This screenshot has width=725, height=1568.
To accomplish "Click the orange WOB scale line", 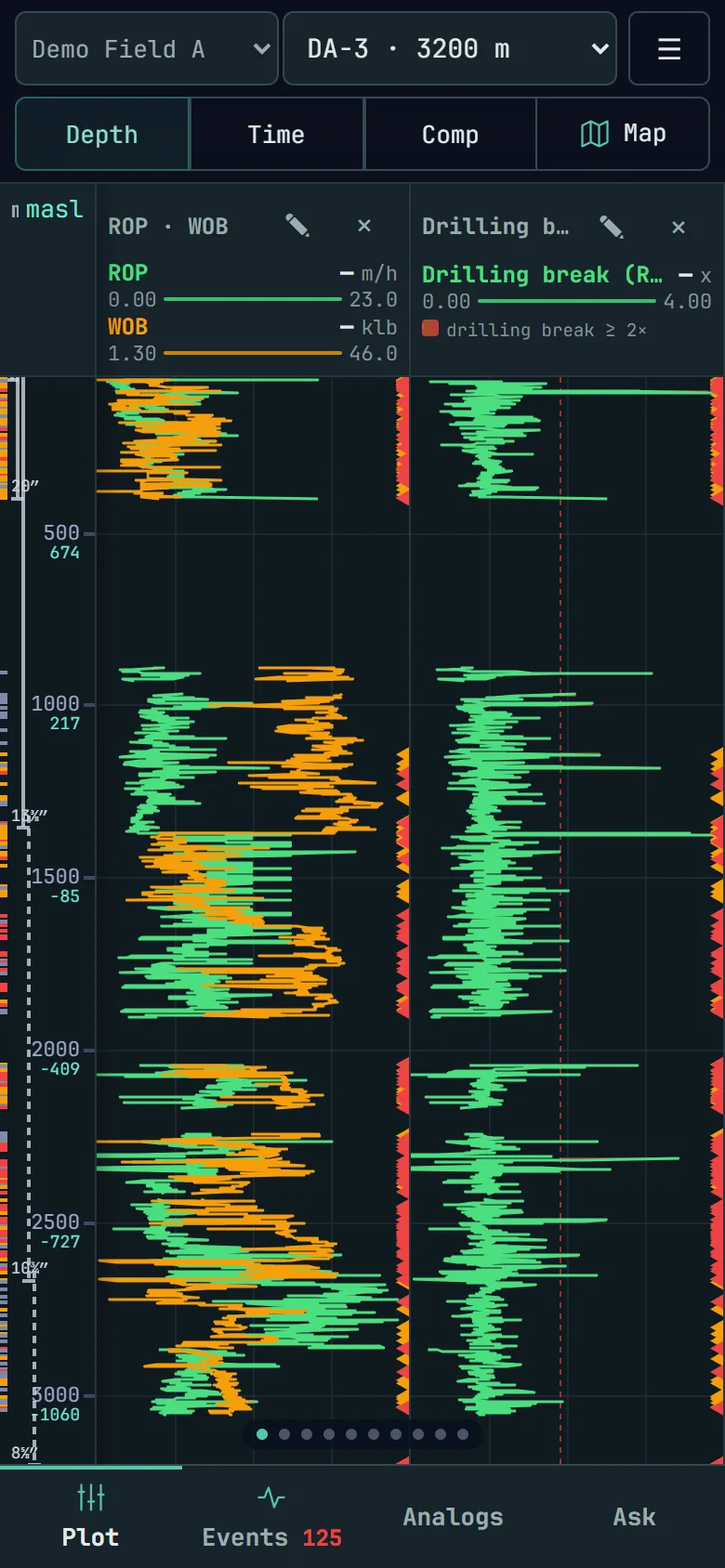I will [253, 353].
